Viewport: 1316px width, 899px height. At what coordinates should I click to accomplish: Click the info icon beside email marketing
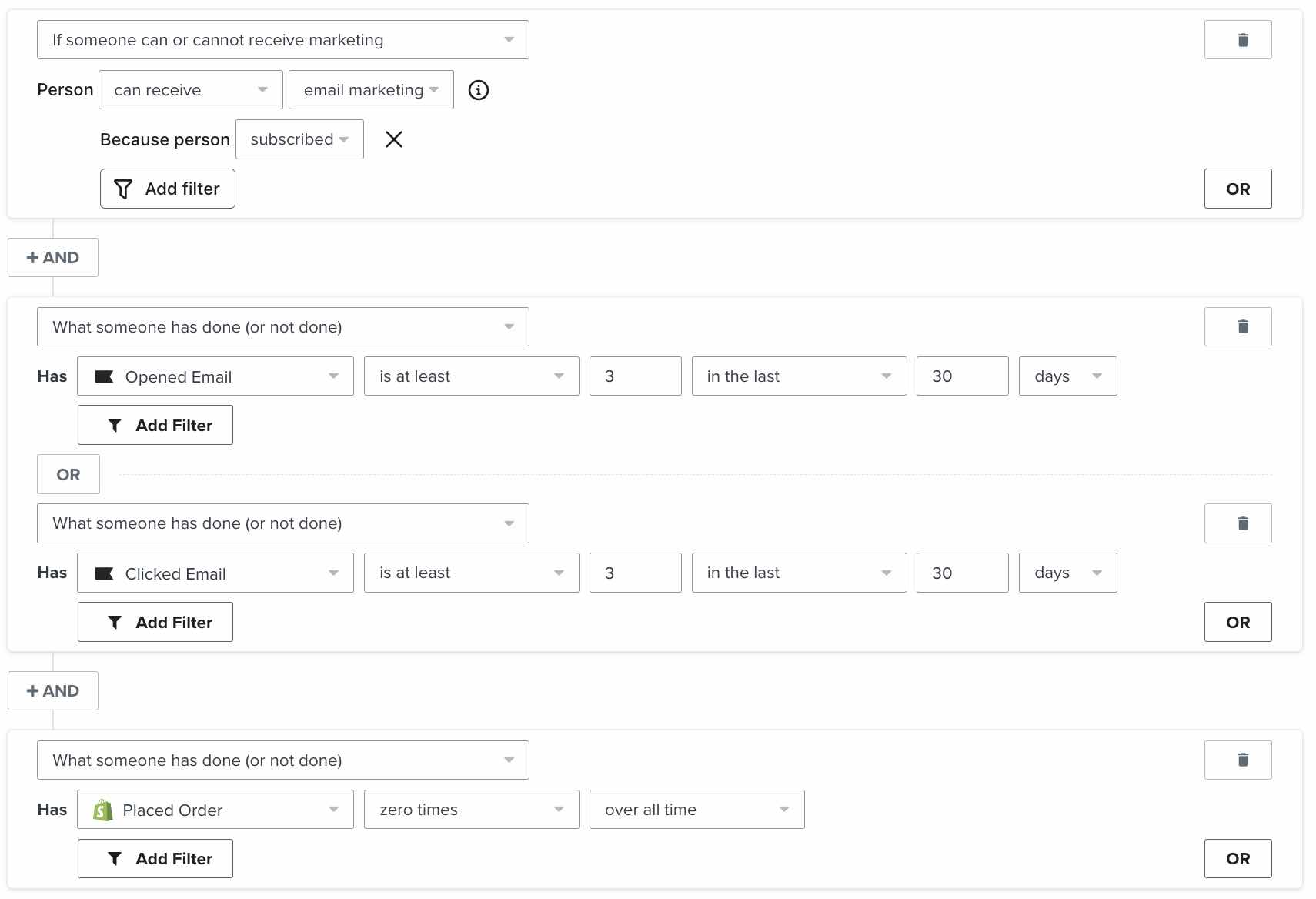[x=479, y=90]
